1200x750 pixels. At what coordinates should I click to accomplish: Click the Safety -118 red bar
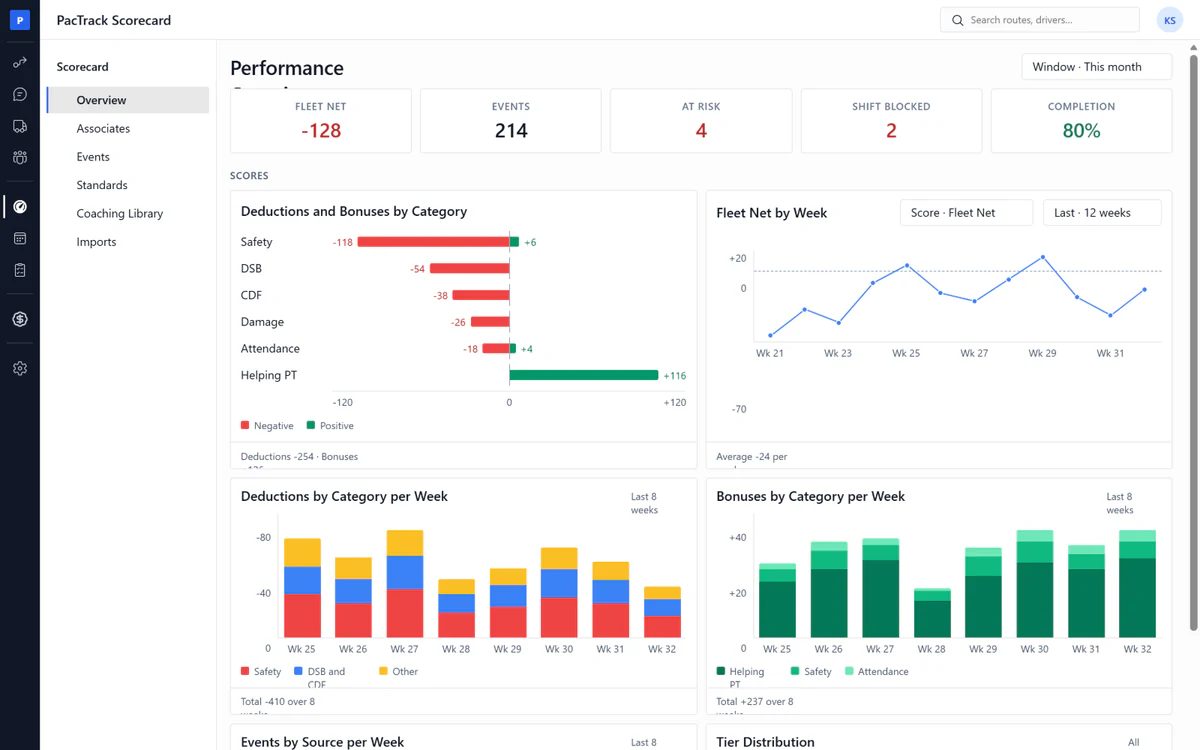(433, 242)
